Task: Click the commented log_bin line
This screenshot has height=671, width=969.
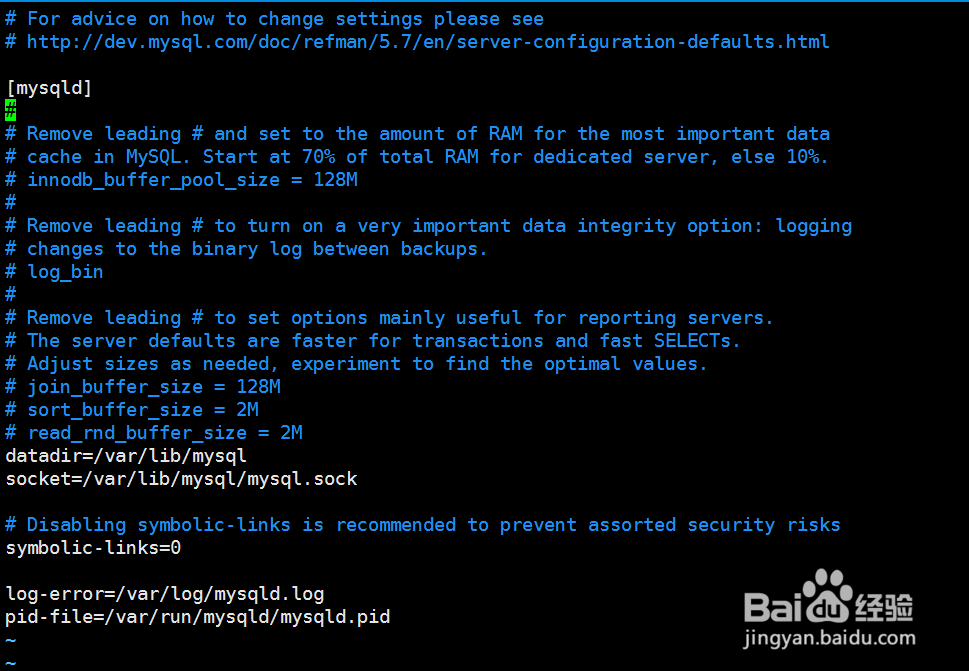Action: 64,272
